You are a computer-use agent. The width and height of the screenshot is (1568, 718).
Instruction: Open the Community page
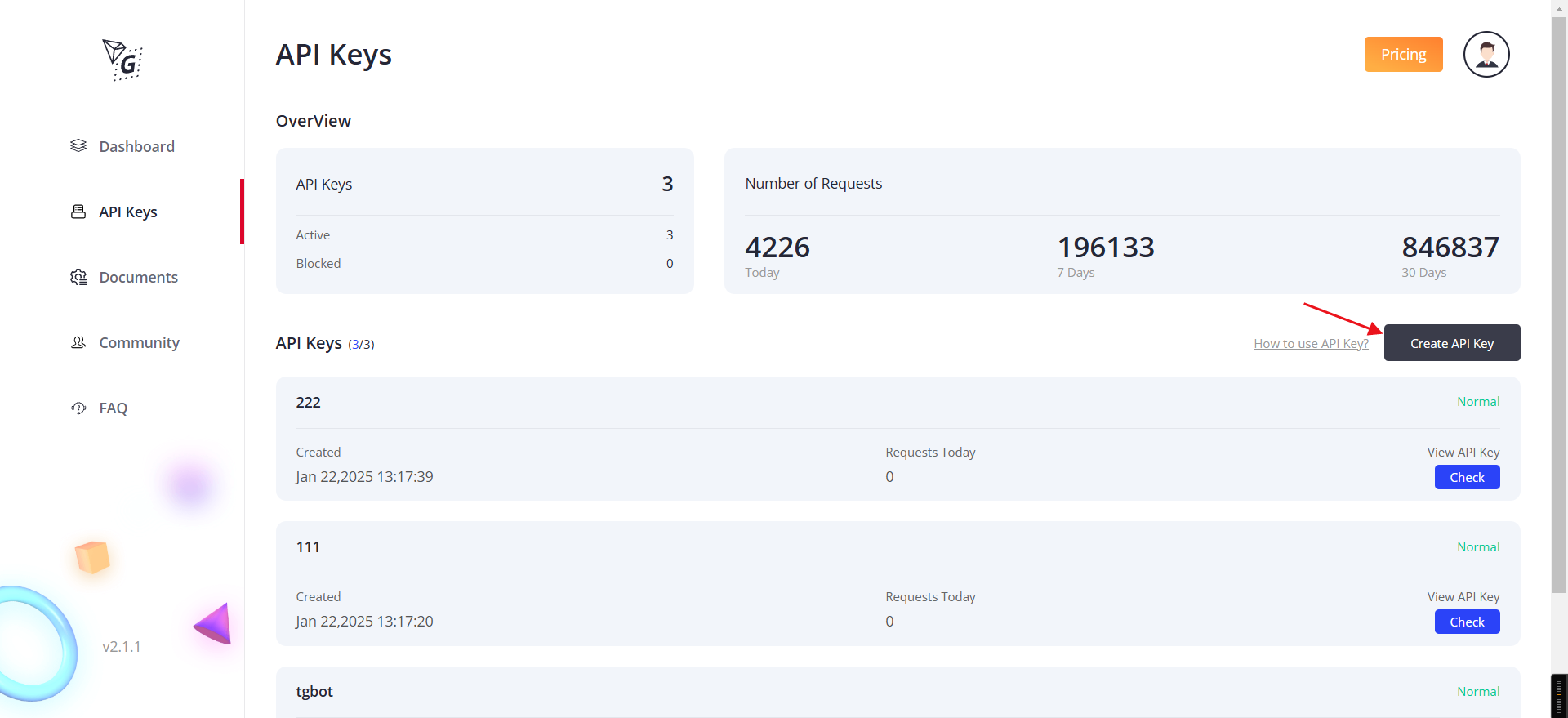click(139, 342)
